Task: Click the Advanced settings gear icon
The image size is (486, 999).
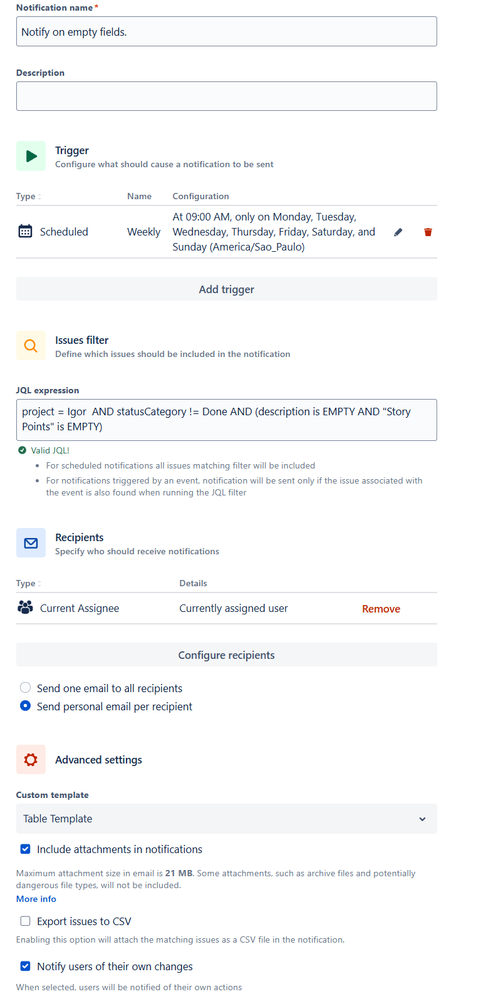Action: point(31,759)
